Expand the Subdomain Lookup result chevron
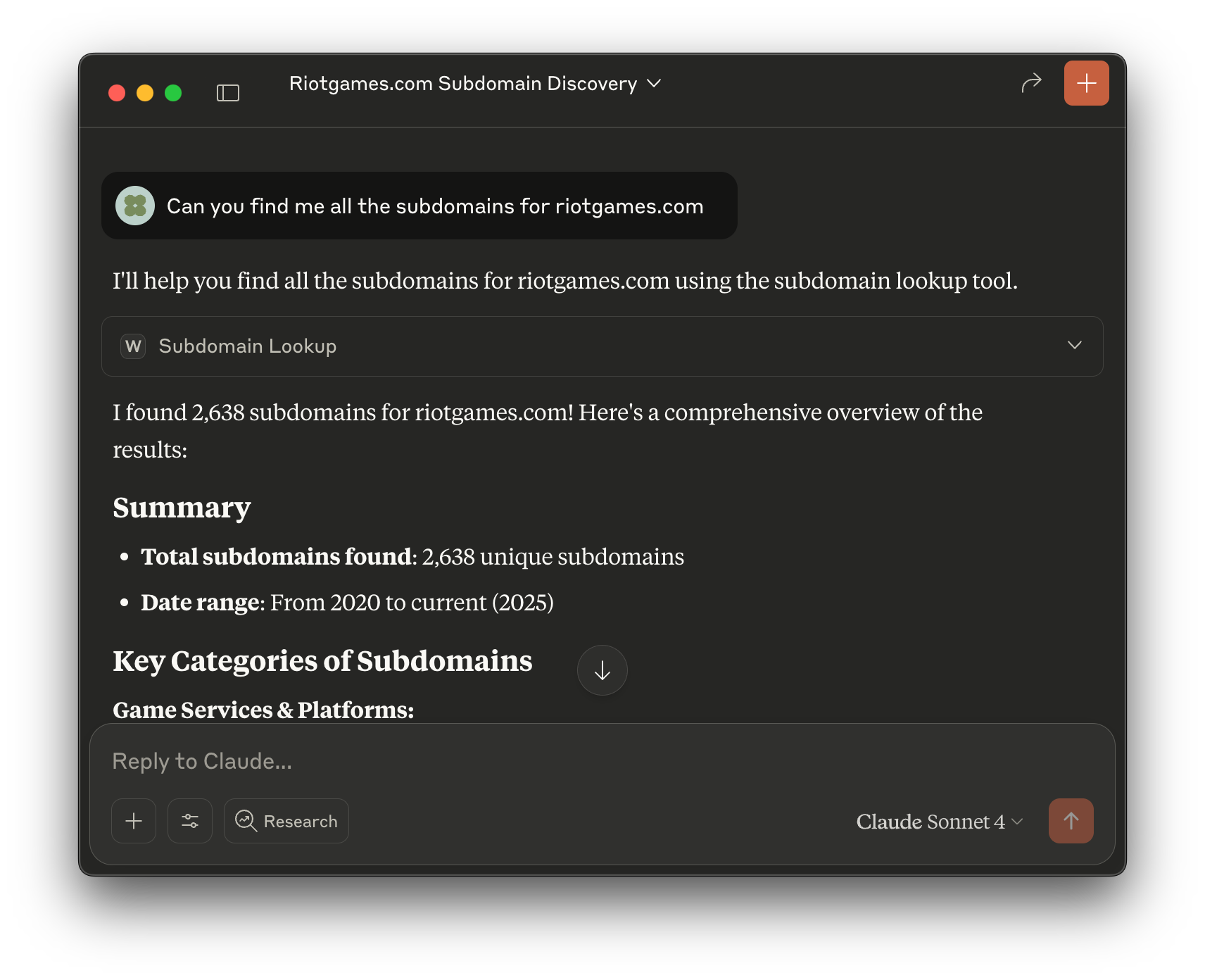 pyautogui.click(x=1075, y=346)
